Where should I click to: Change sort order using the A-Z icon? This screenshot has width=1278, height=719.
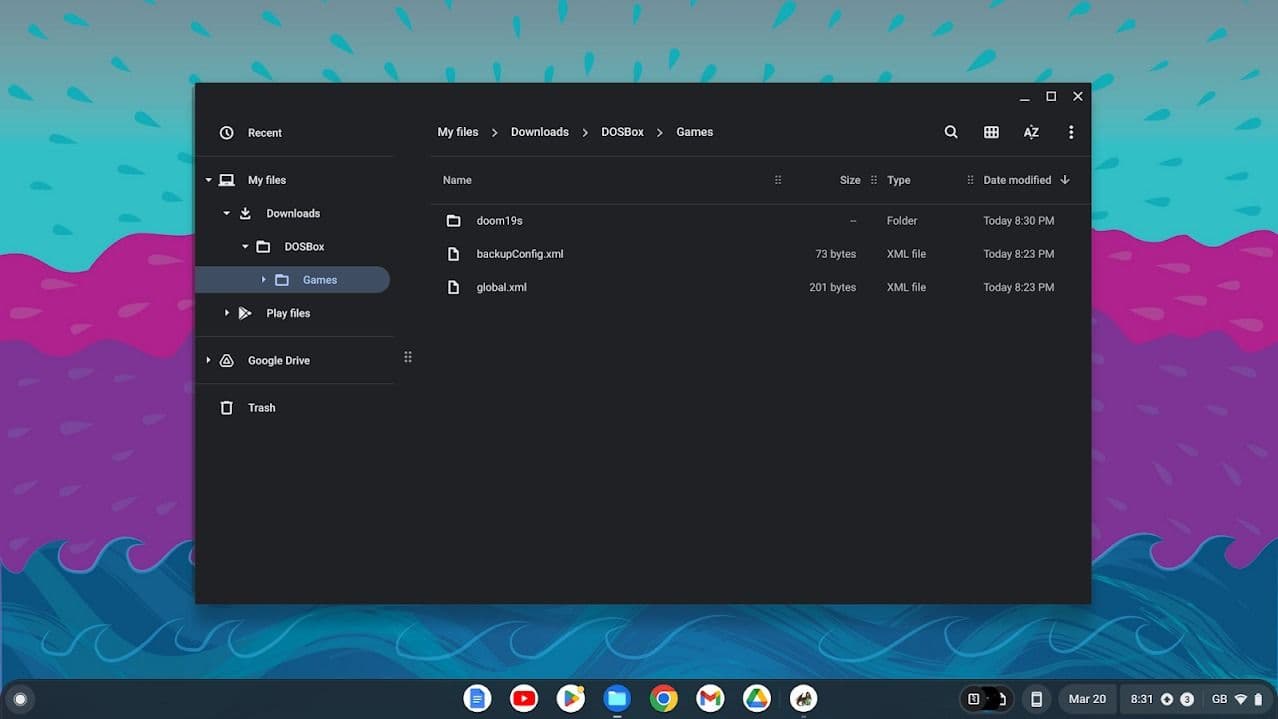point(1030,131)
